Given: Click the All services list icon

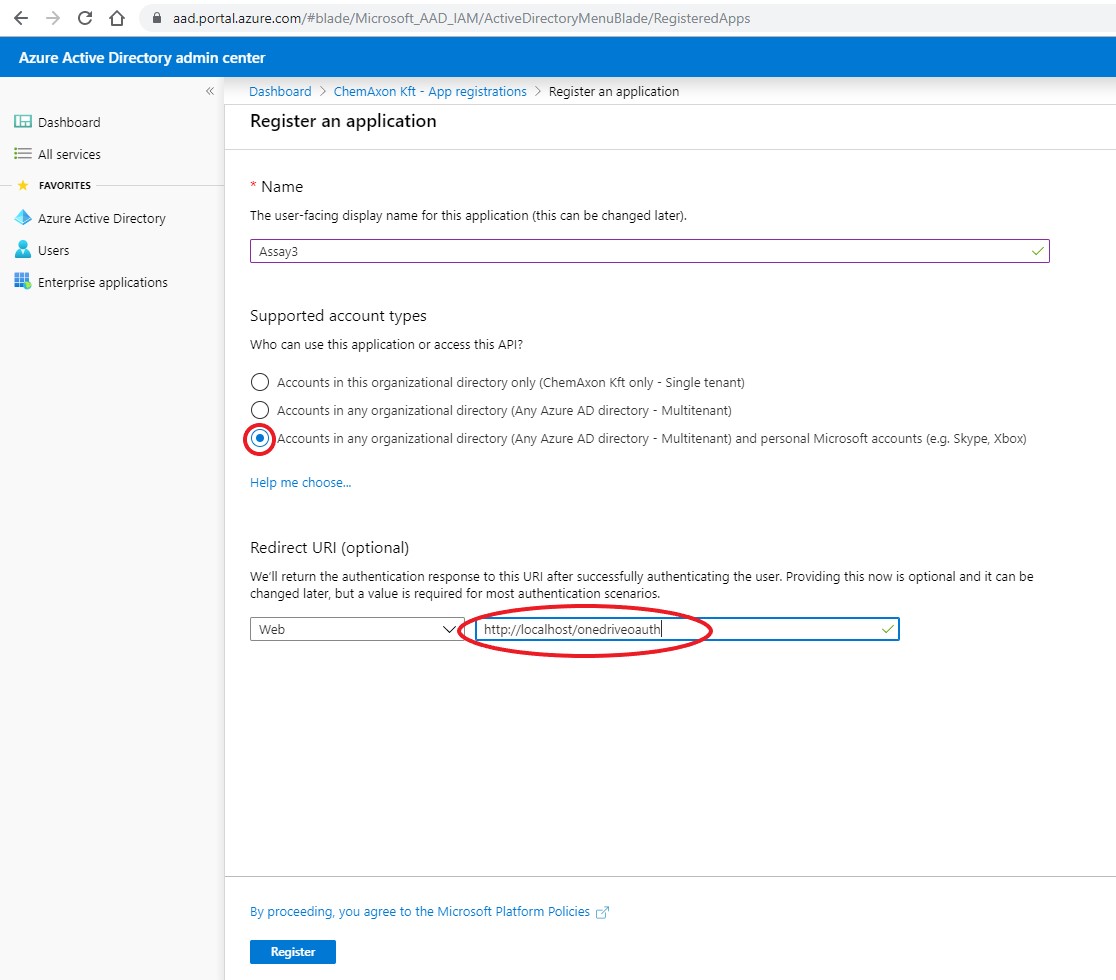Looking at the screenshot, I should [x=22, y=153].
